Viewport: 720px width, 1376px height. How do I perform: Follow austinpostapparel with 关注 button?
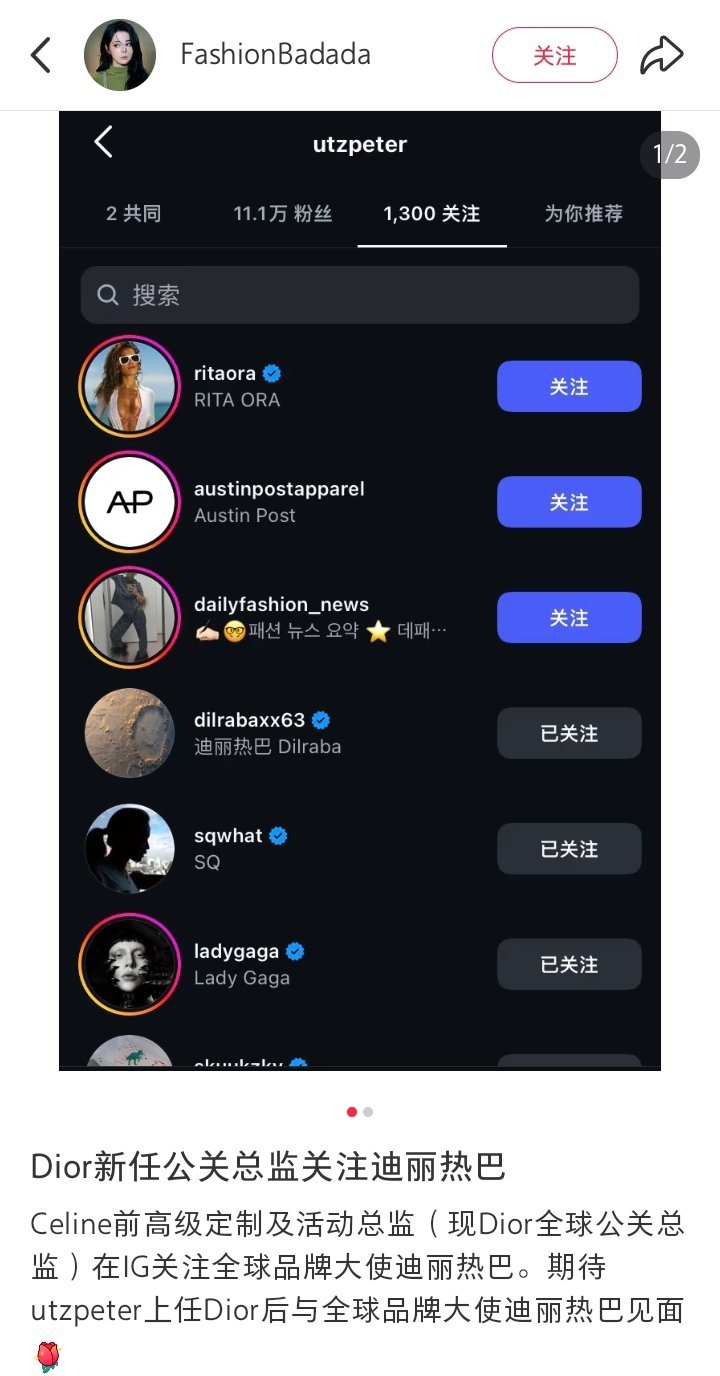(x=569, y=502)
